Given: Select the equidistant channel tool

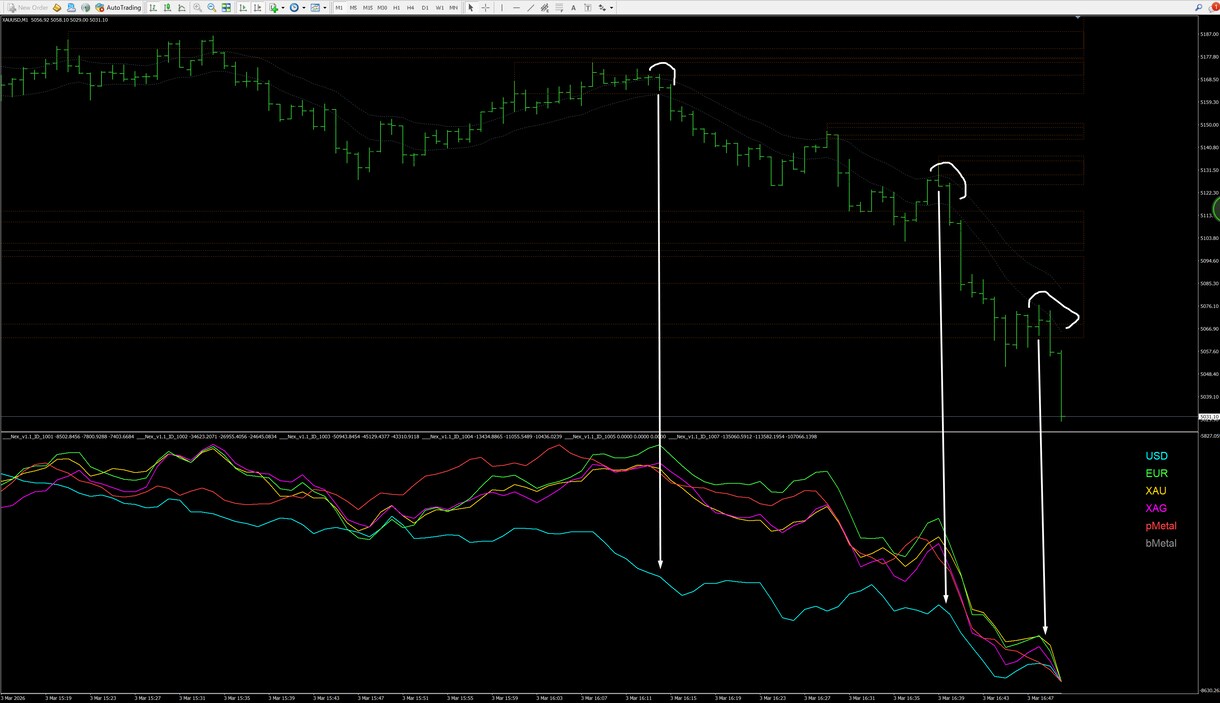Looking at the screenshot, I should coord(545,7).
